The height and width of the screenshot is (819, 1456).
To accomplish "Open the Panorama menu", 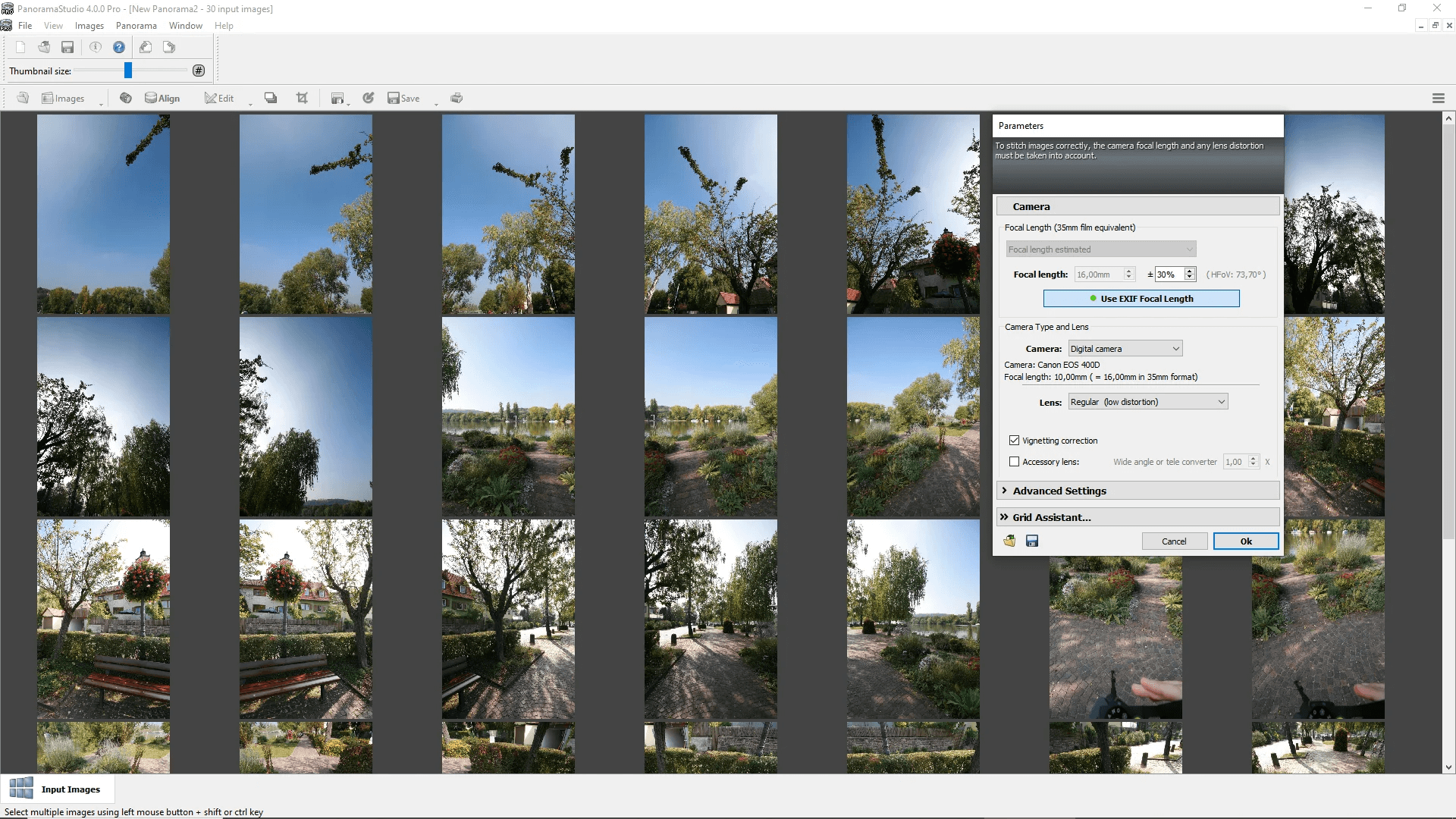I will (136, 25).
